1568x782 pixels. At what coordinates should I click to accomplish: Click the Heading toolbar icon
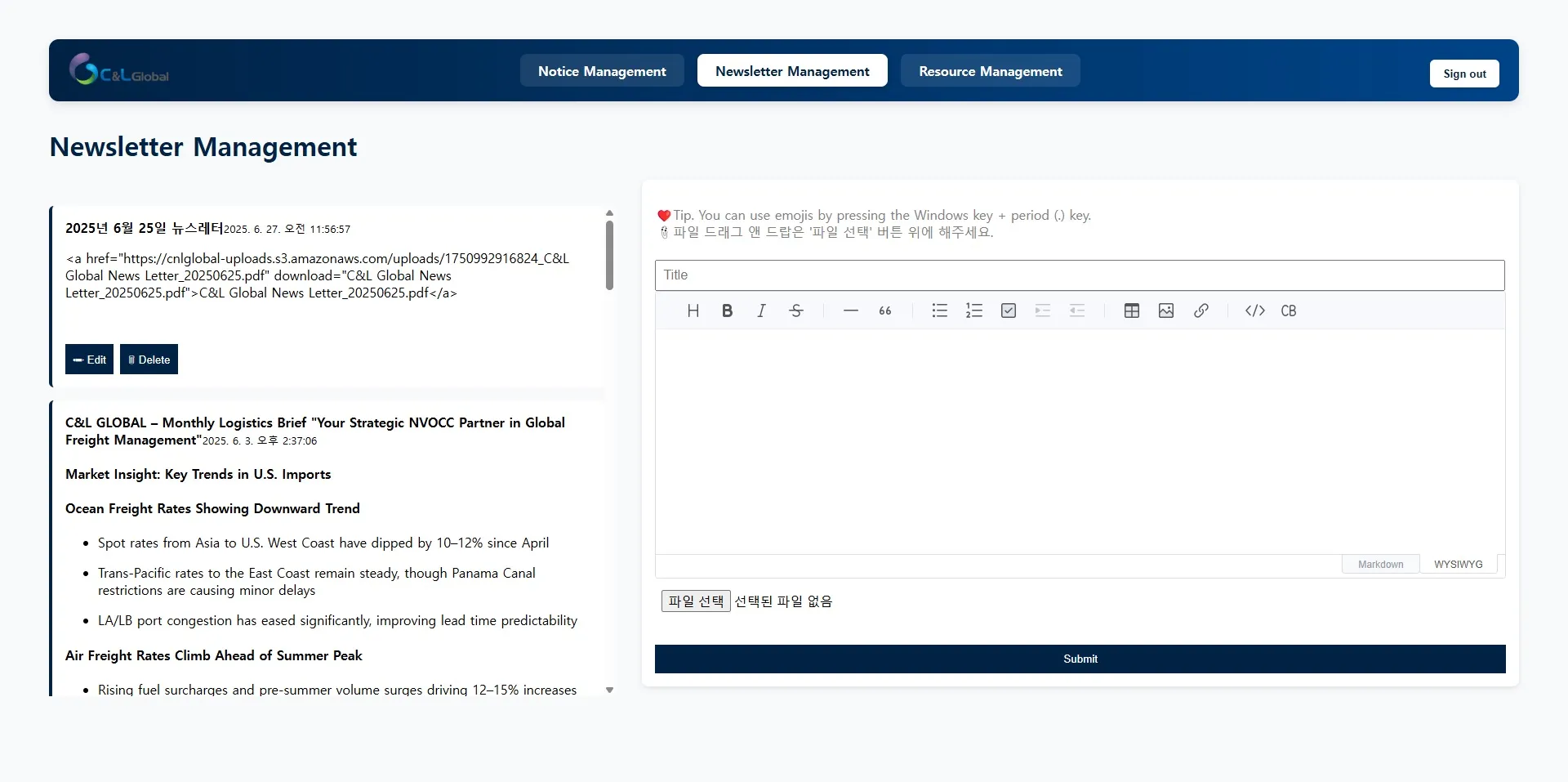click(x=693, y=311)
